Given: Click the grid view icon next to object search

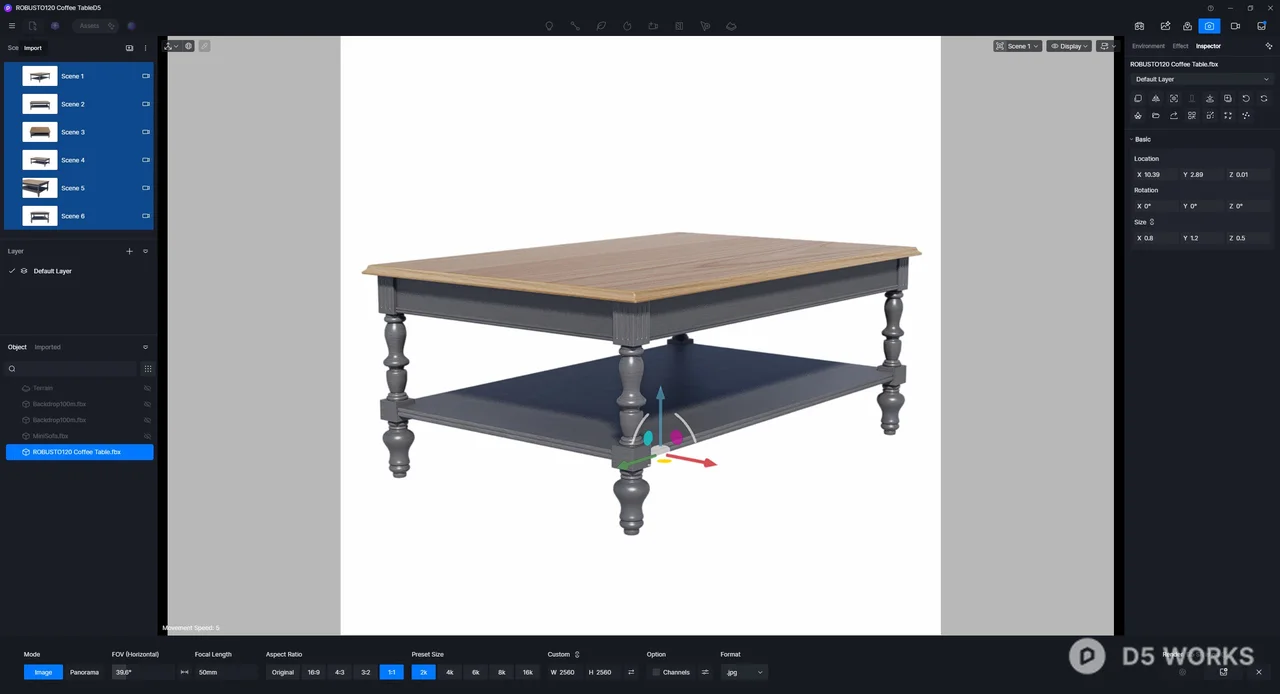Looking at the screenshot, I should point(148,369).
